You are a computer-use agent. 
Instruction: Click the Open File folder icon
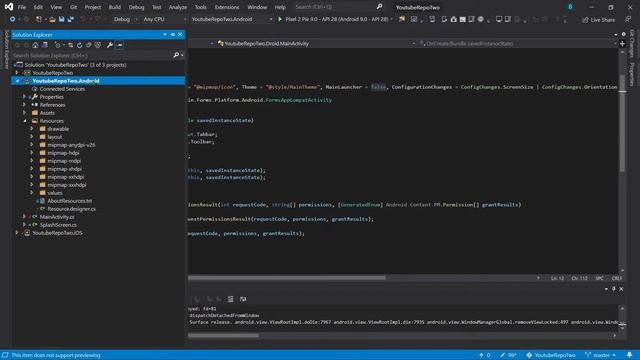[52, 19]
